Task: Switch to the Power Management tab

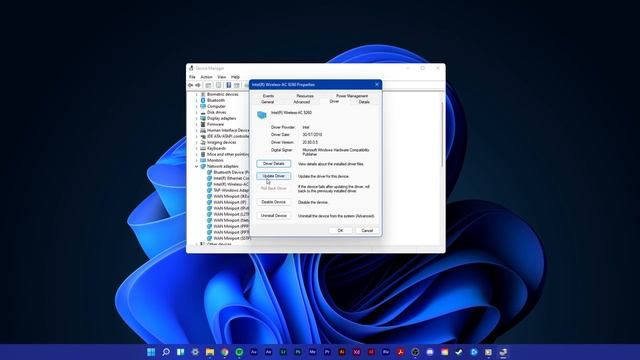Action: pyautogui.click(x=352, y=96)
